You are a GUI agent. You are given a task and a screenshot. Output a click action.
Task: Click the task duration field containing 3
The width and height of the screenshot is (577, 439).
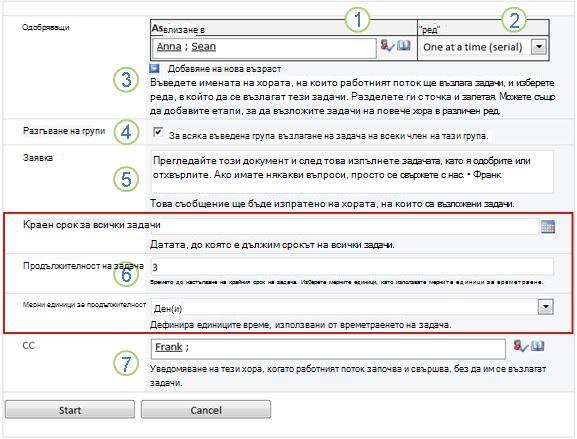point(352,267)
